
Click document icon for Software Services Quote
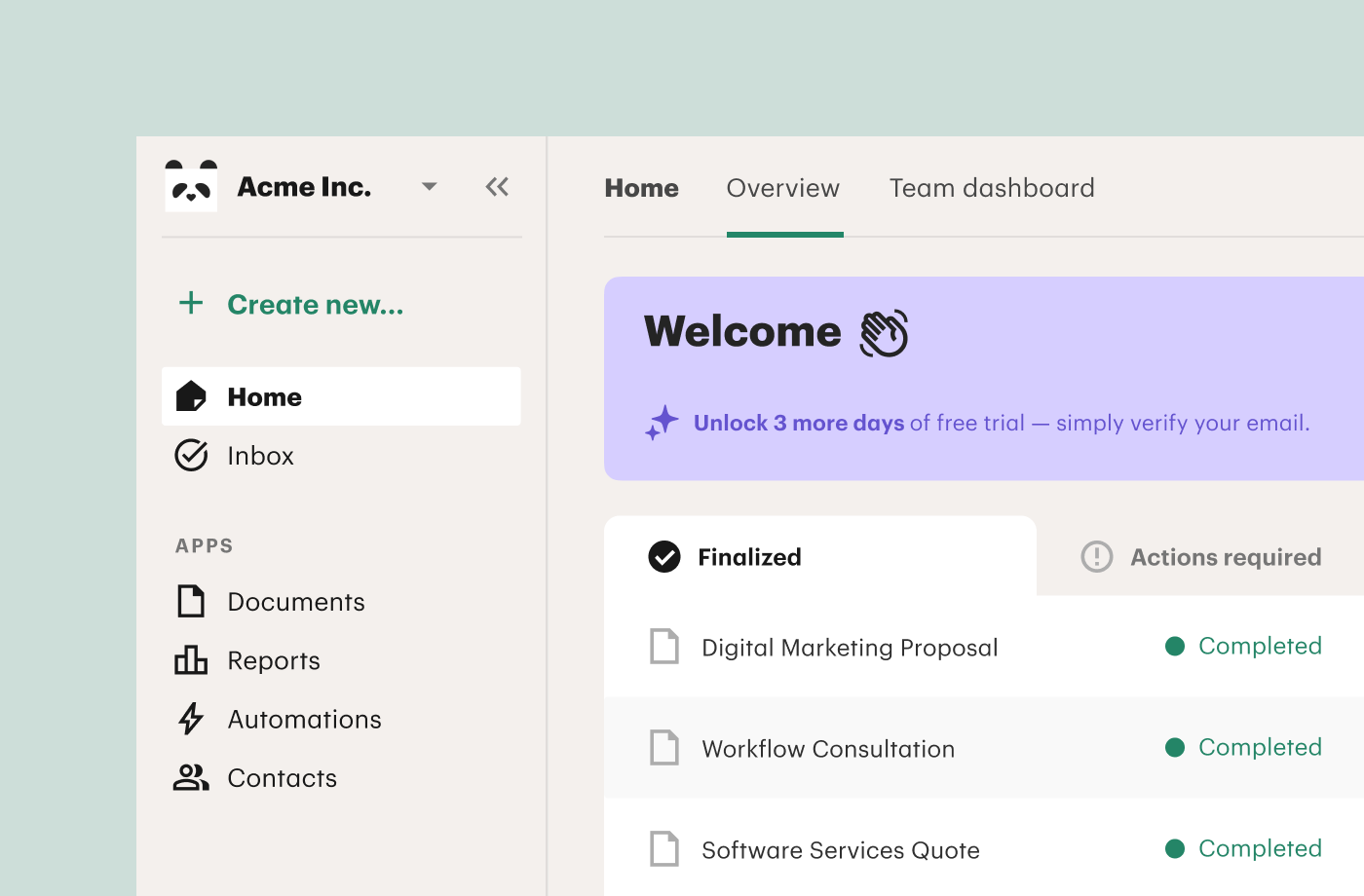[x=664, y=848]
